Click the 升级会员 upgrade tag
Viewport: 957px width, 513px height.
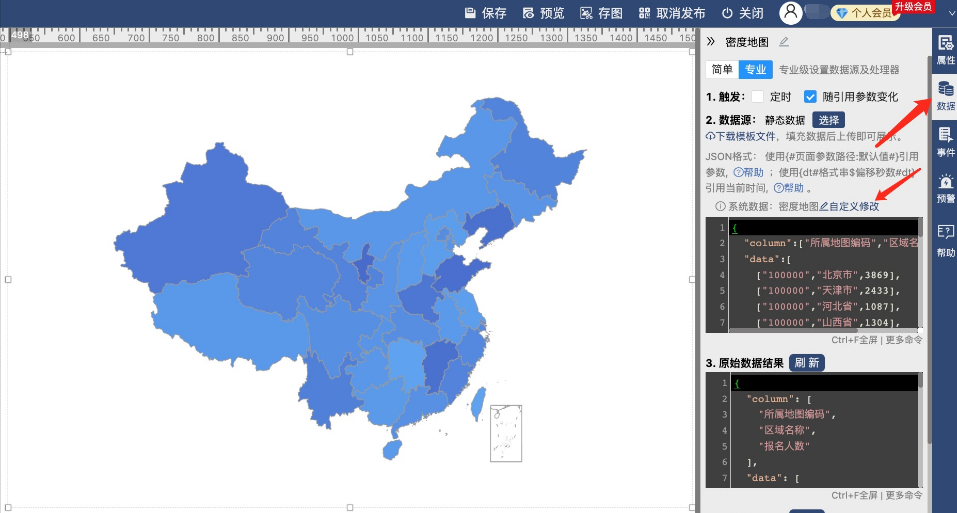coord(913,7)
